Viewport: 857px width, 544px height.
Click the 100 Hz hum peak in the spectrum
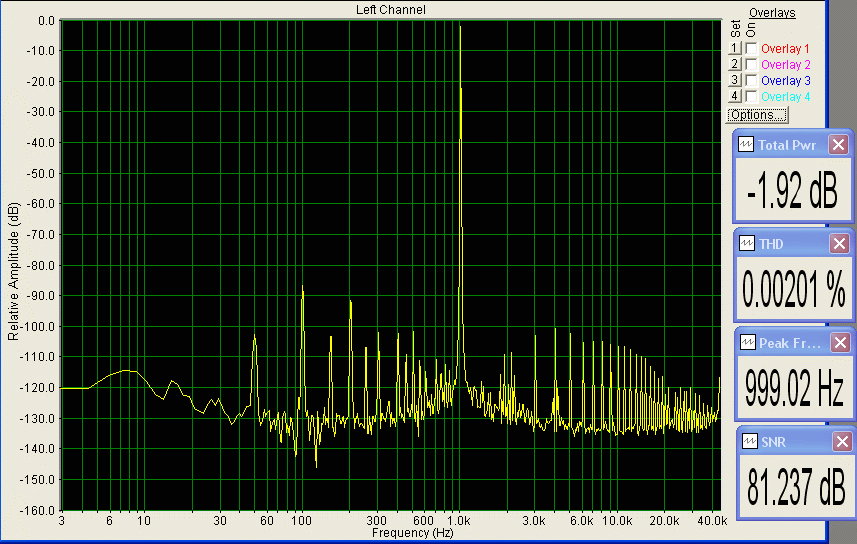pyautogui.click(x=302, y=286)
